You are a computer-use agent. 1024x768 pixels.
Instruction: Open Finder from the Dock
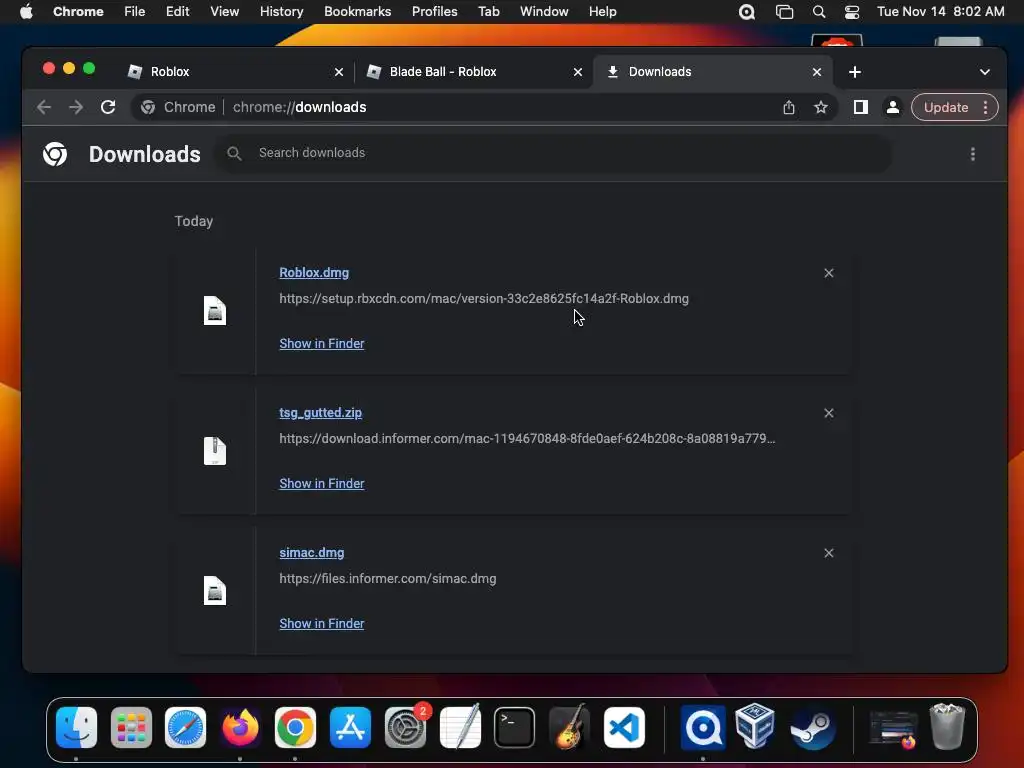pos(76,728)
